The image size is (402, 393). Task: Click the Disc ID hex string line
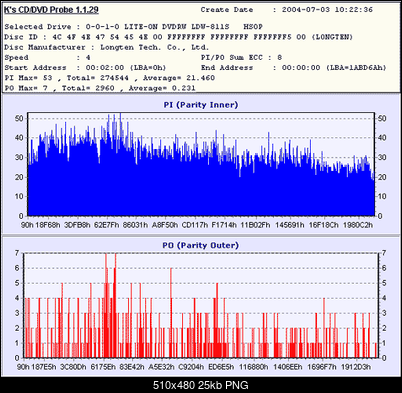(179, 37)
